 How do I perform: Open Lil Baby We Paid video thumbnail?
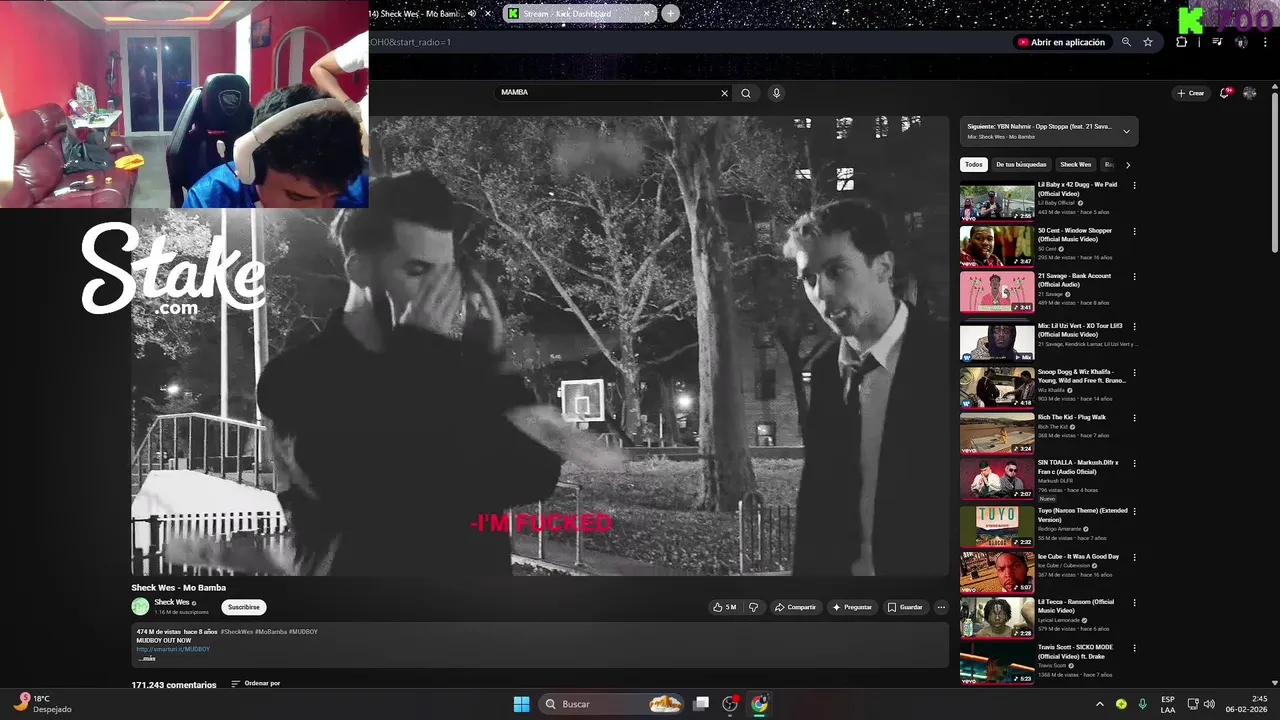point(997,202)
